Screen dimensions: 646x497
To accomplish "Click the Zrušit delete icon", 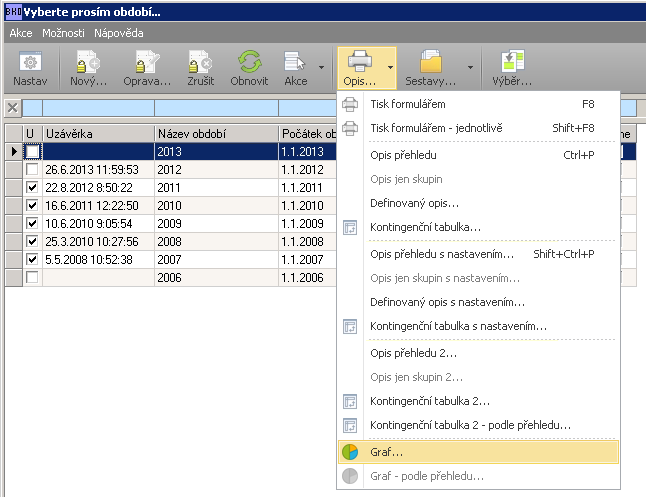I will point(200,62).
